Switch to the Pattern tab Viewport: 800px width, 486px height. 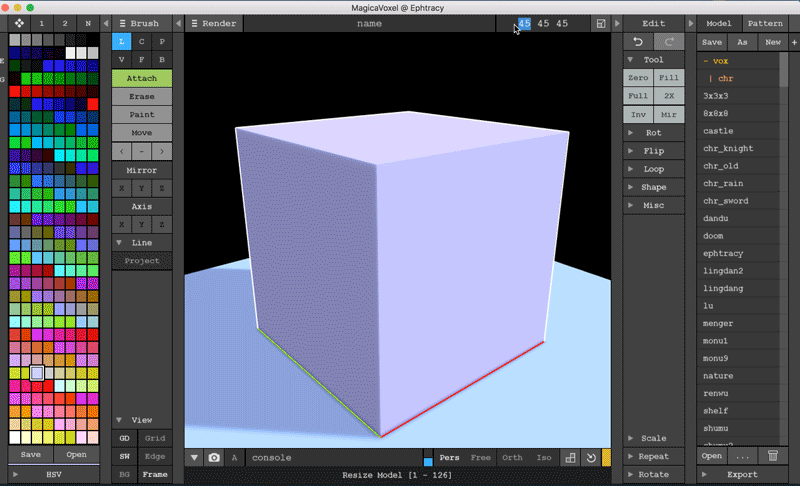765,23
